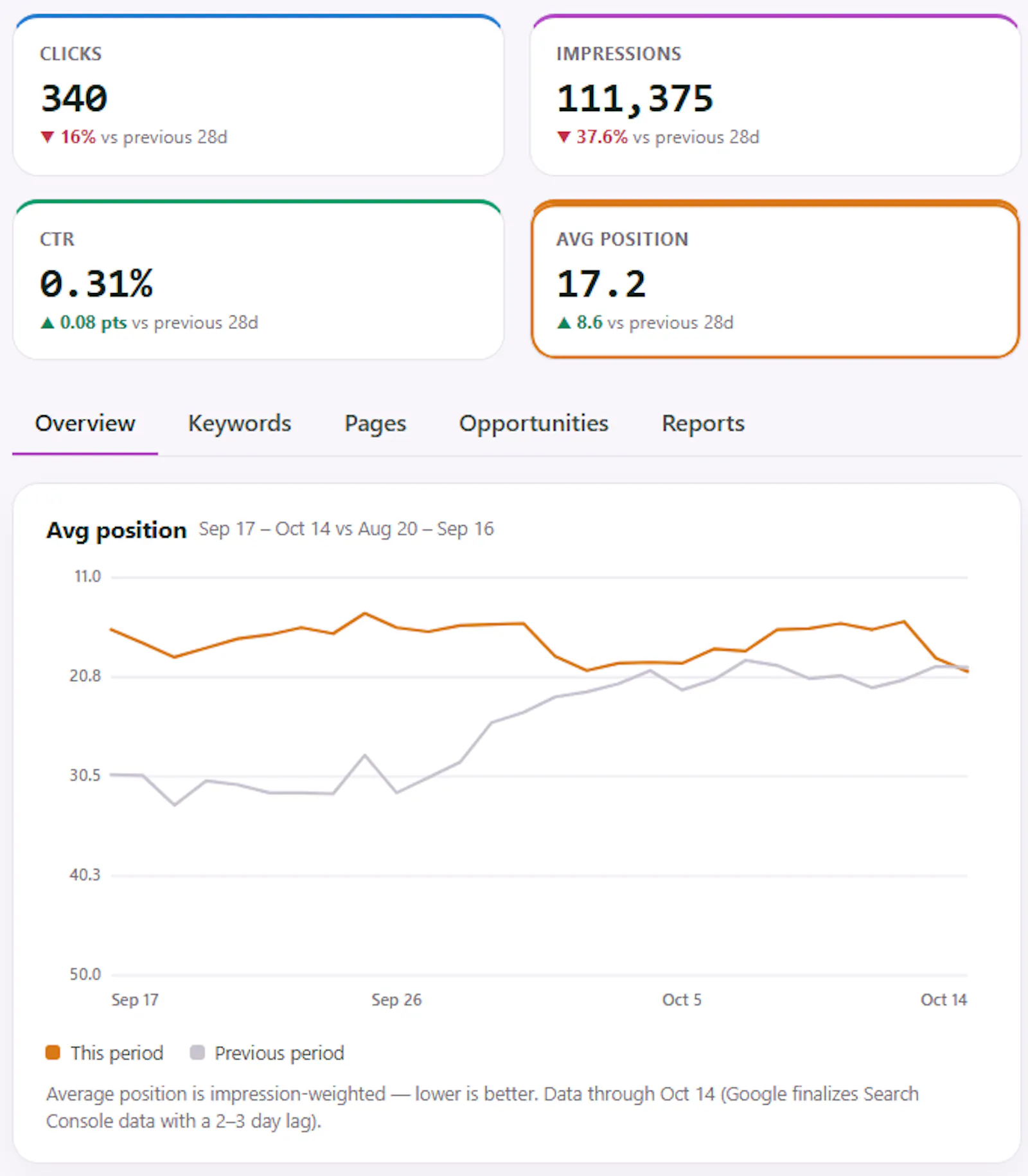Click the Avg position chart title
The height and width of the screenshot is (1176, 1028).
(x=116, y=531)
